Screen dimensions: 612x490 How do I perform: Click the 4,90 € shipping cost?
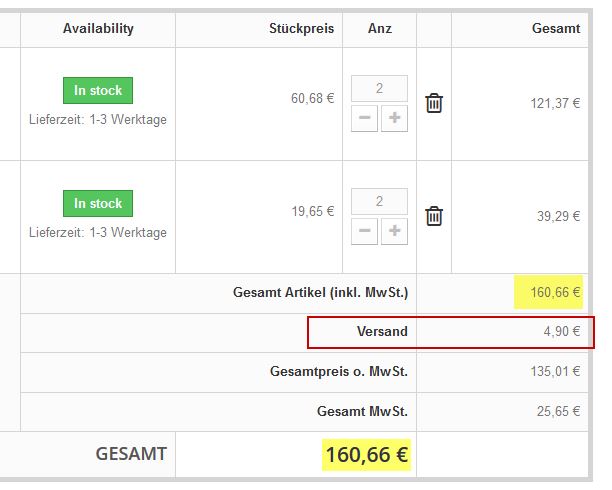coord(562,332)
